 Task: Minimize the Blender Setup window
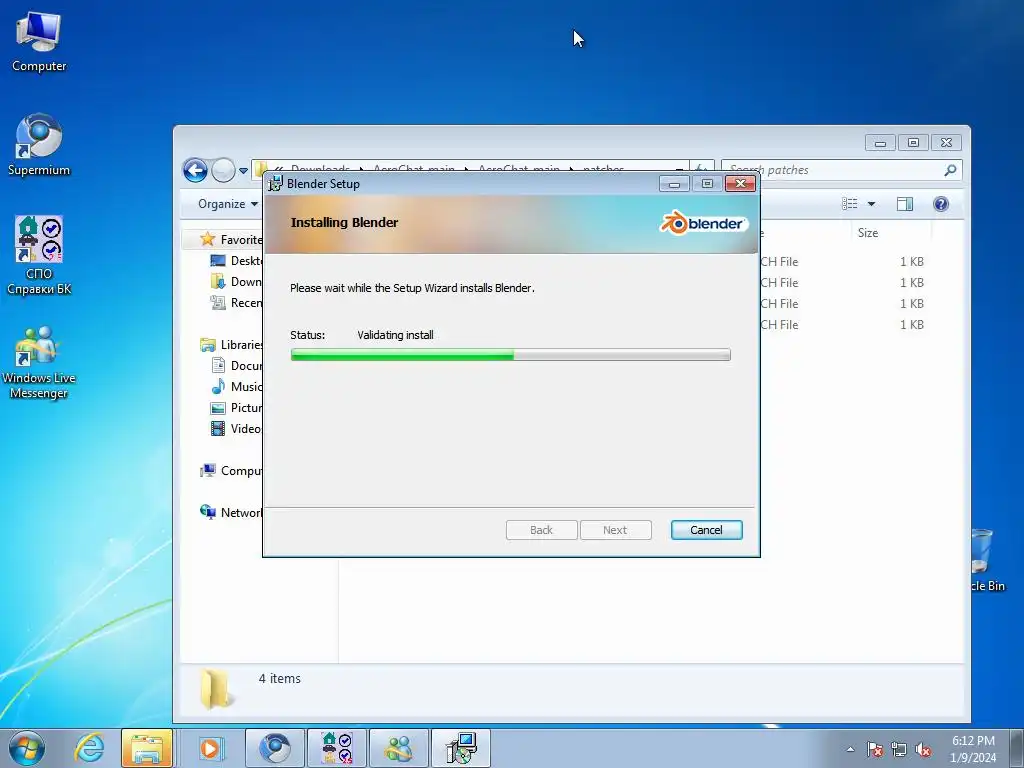tap(675, 184)
